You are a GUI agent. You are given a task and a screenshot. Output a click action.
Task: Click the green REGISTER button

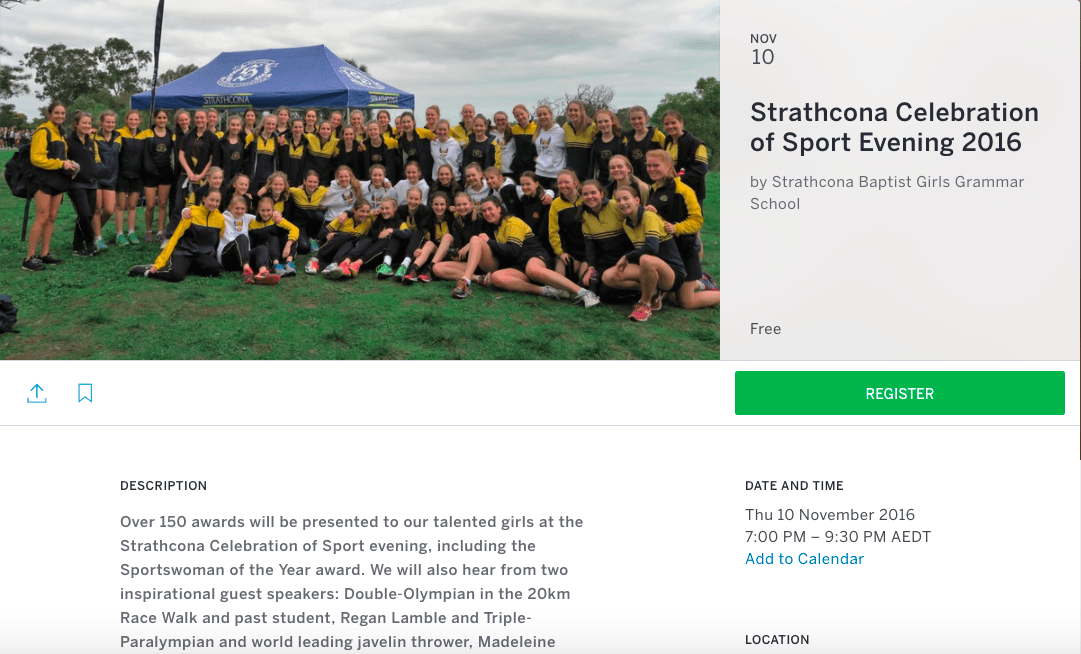[900, 393]
